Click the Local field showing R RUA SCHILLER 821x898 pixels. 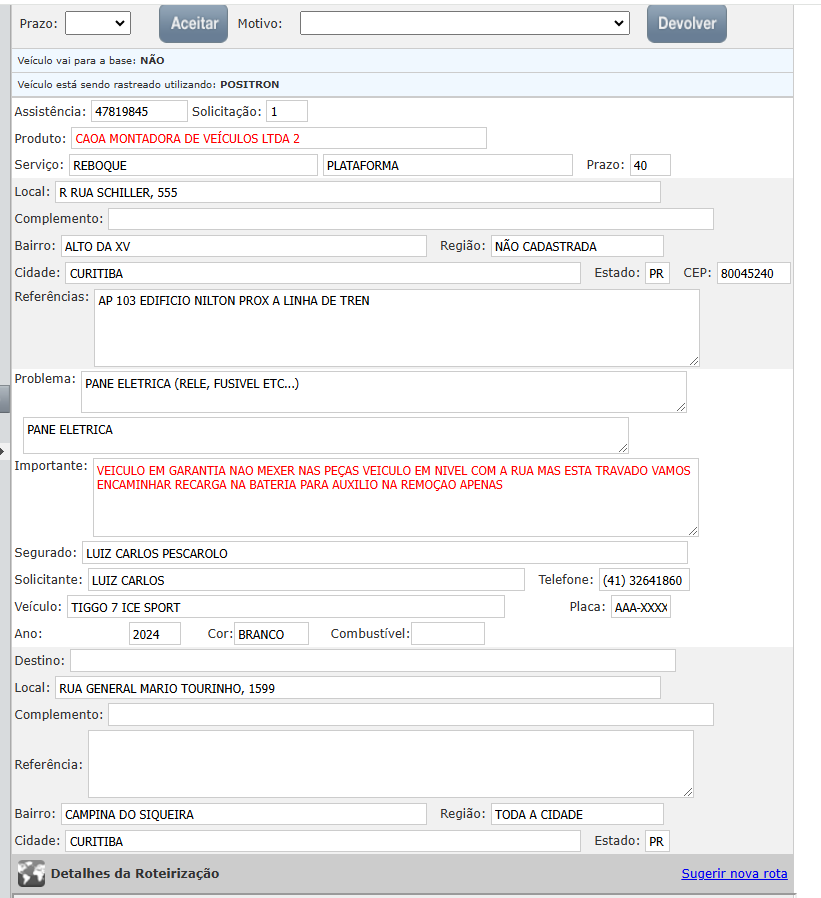(x=357, y=192)
